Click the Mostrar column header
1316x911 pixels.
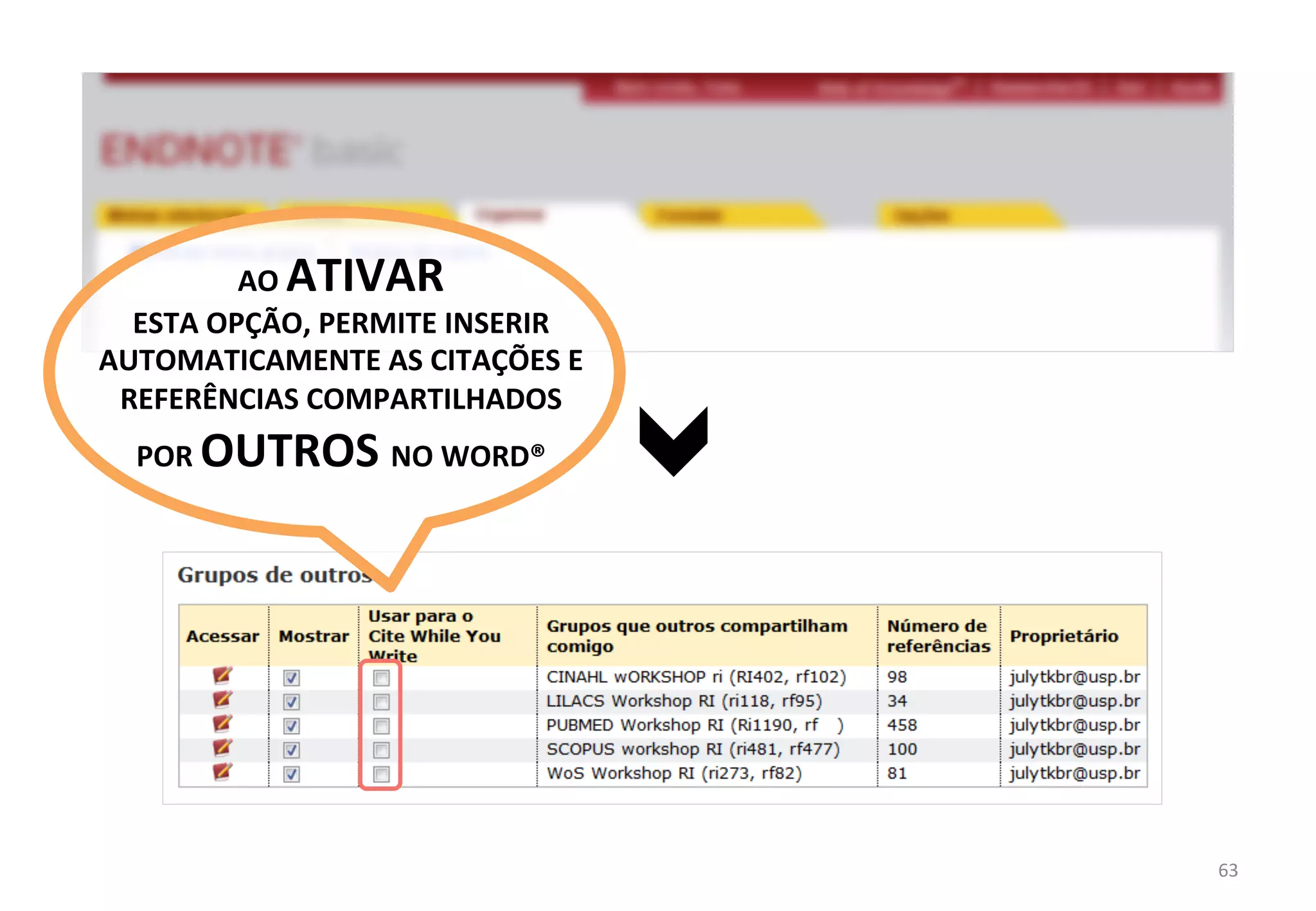314,636
